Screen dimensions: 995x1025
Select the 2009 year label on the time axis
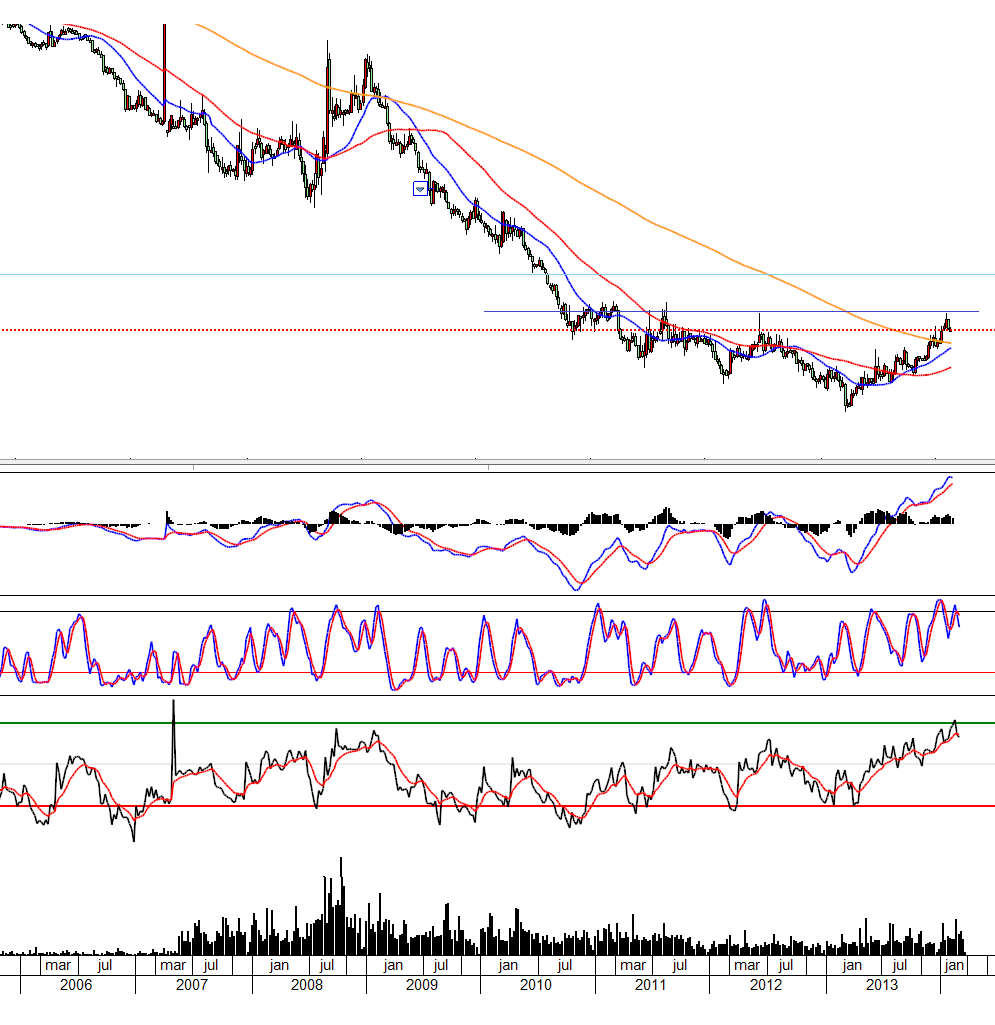coord(422,984)
